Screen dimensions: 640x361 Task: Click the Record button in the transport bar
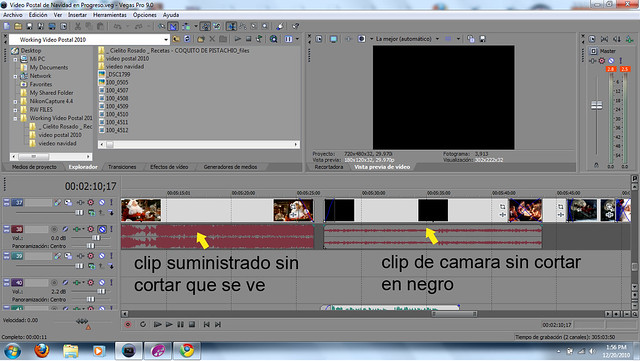click(x=128, y=325)
